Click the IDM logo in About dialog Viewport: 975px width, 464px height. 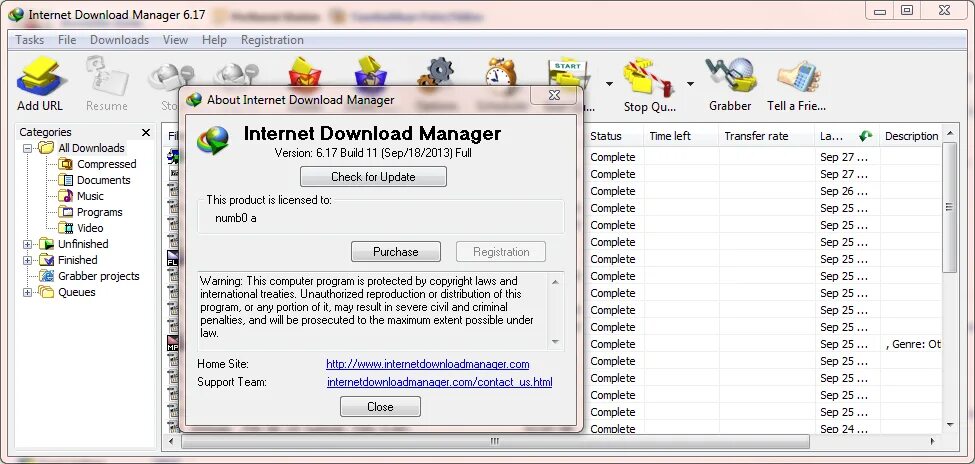pos(213,140)
